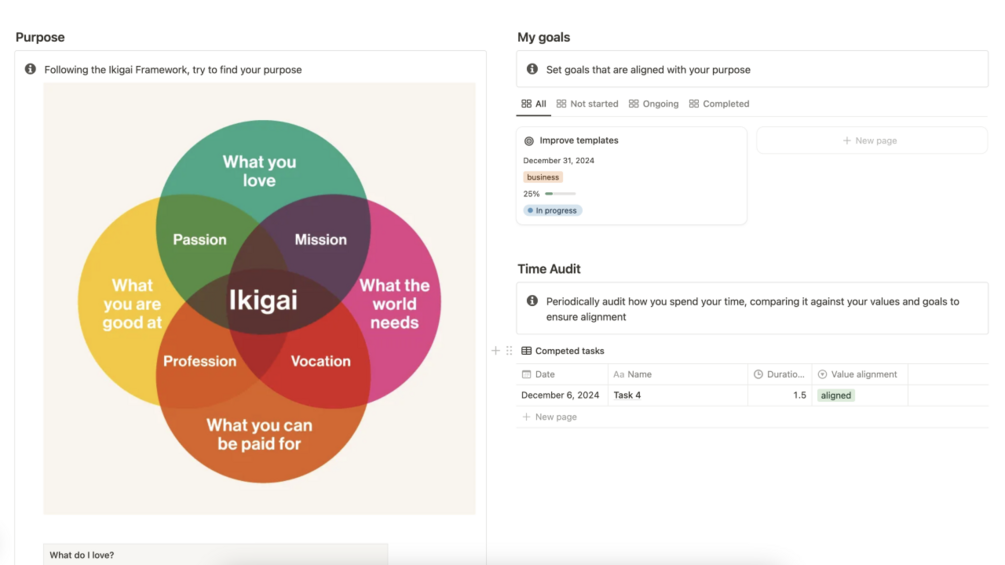Click the Task 4 name cell
Viewport: 1005px width, 565px height.
click(x=627, y=395)
